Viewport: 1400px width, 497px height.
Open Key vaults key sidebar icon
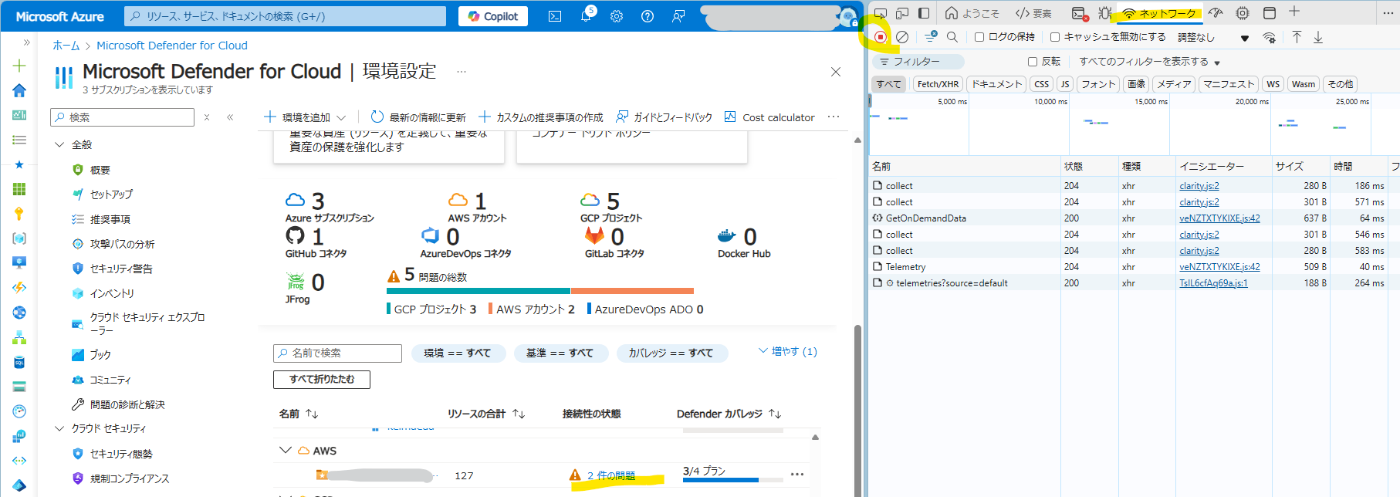pyautogui.click(x=19, y=213)
